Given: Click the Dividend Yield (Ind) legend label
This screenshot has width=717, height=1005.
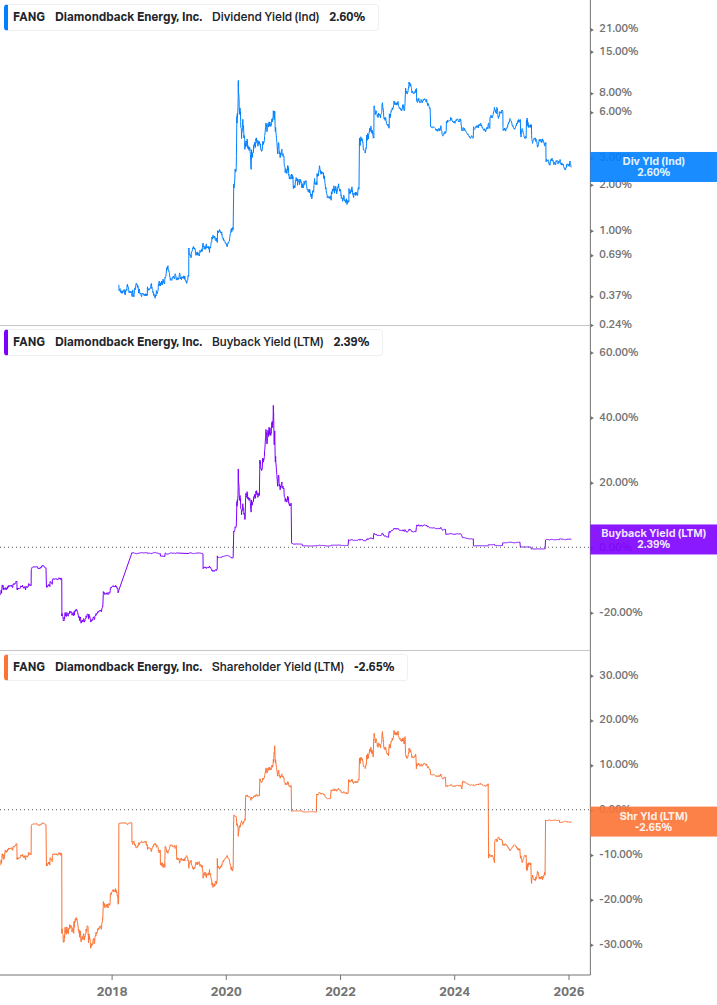Looking at the screenshot, I should [x=265, y=17].
